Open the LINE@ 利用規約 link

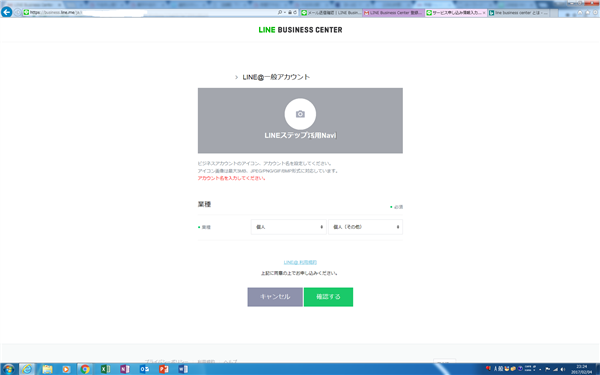[300, 262]
